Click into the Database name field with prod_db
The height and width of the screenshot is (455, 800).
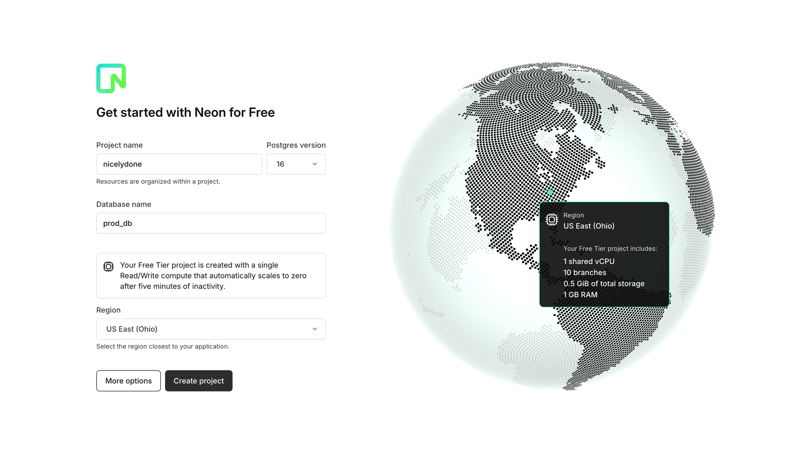coord(210,224)
